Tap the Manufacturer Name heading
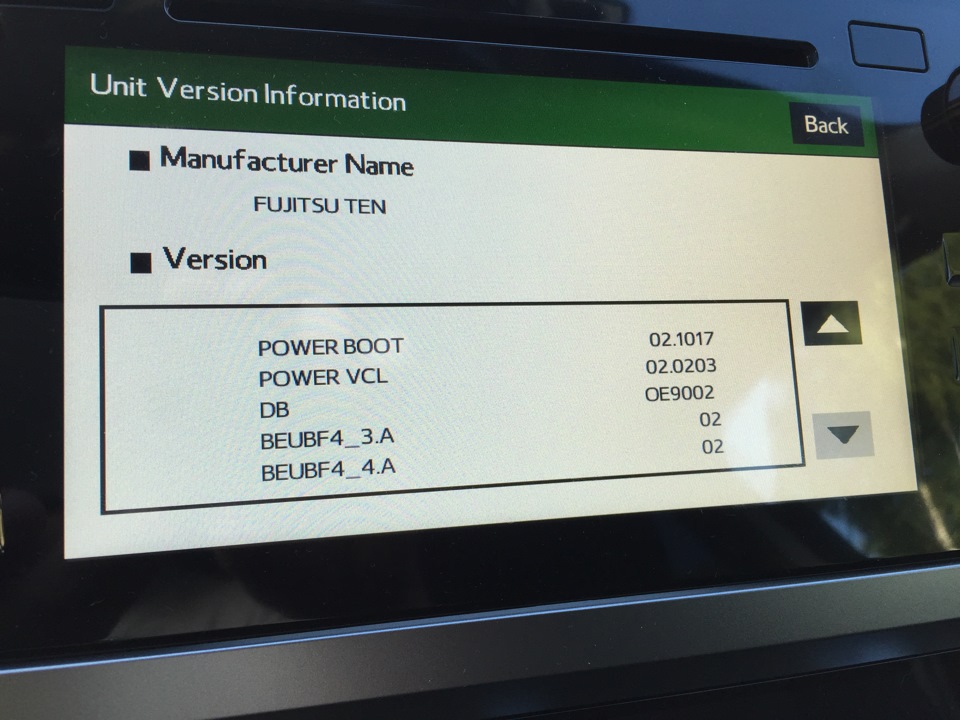 (287, 162)
